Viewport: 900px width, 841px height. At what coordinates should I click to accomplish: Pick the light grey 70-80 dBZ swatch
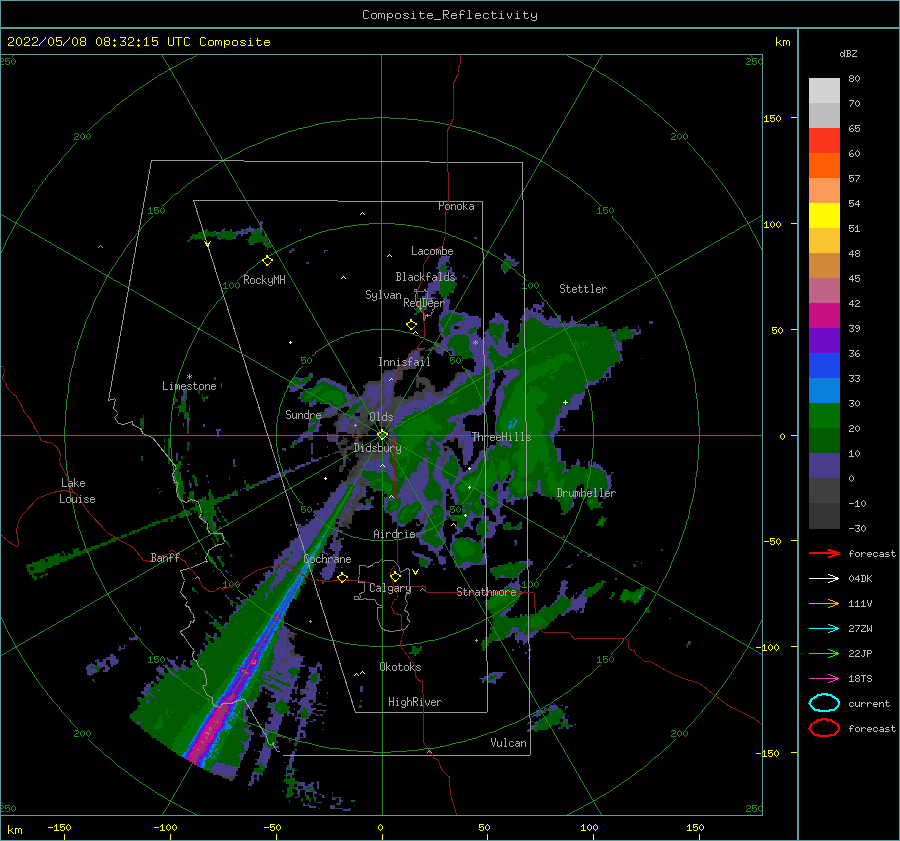tap(824, 91)
